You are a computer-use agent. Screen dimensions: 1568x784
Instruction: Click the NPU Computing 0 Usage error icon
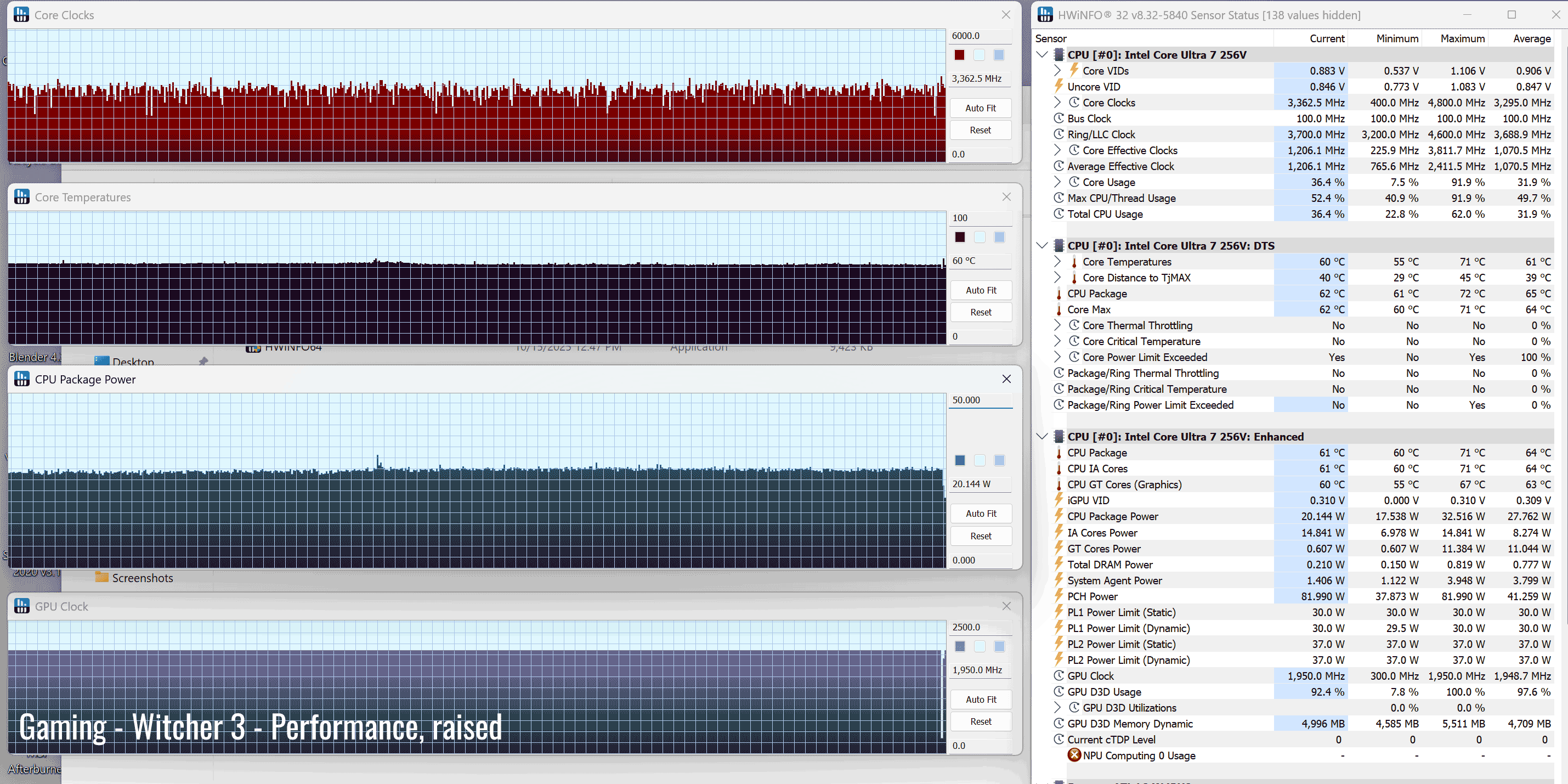(x=1074, y=755)
